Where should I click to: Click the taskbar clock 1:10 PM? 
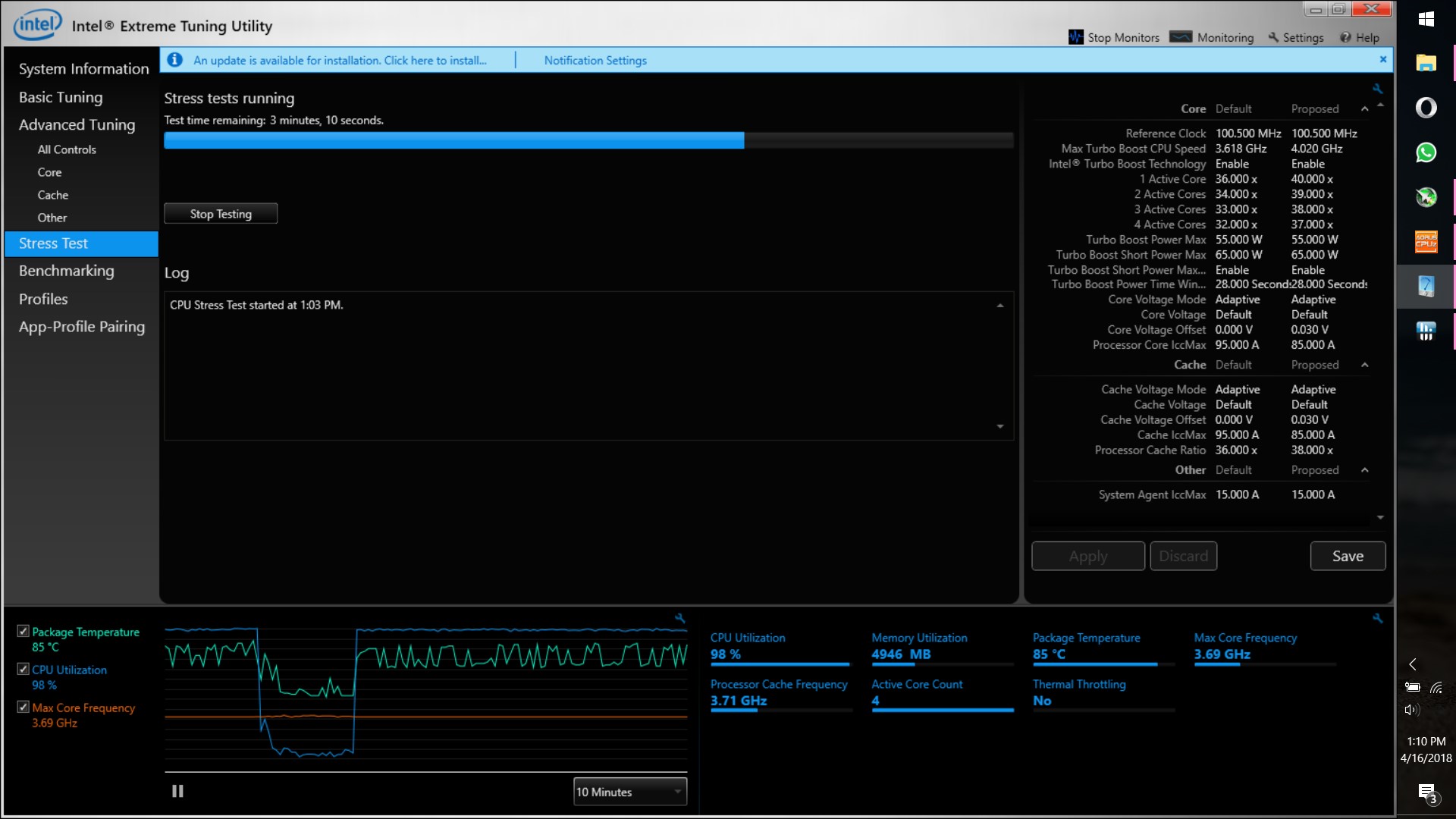click(1426, 741)
